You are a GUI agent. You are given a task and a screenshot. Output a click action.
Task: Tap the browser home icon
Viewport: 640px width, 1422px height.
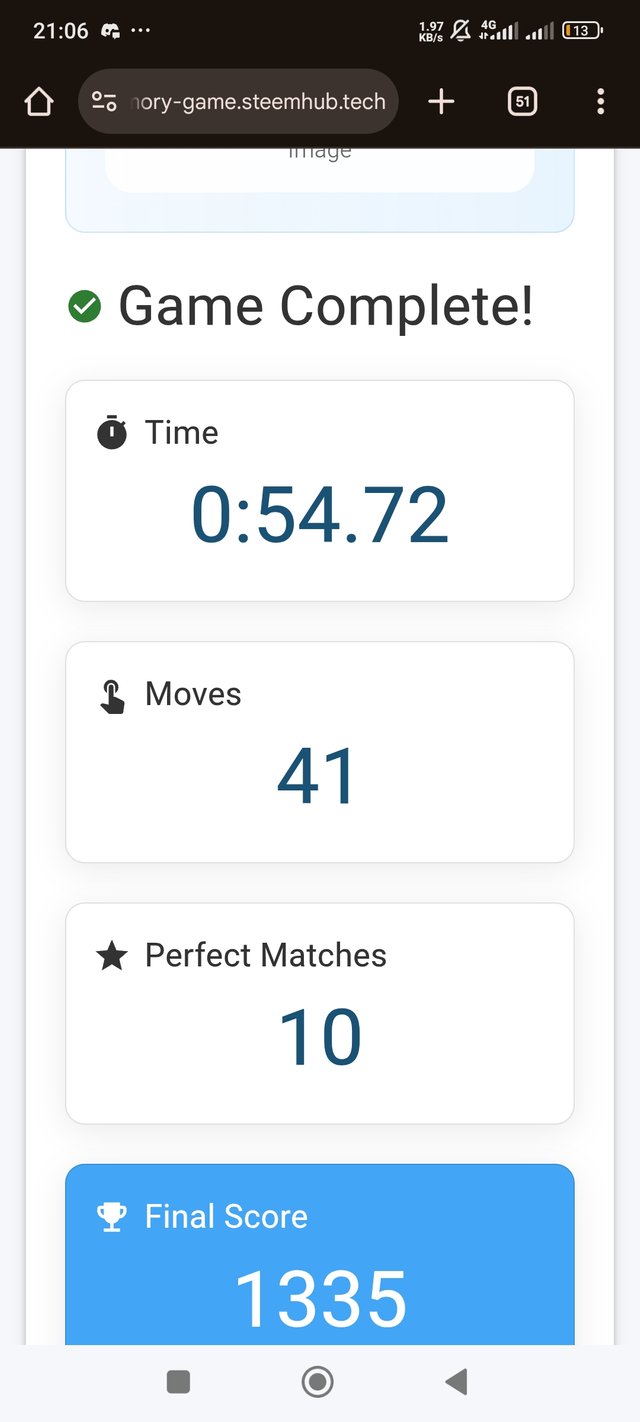[38, 101]
